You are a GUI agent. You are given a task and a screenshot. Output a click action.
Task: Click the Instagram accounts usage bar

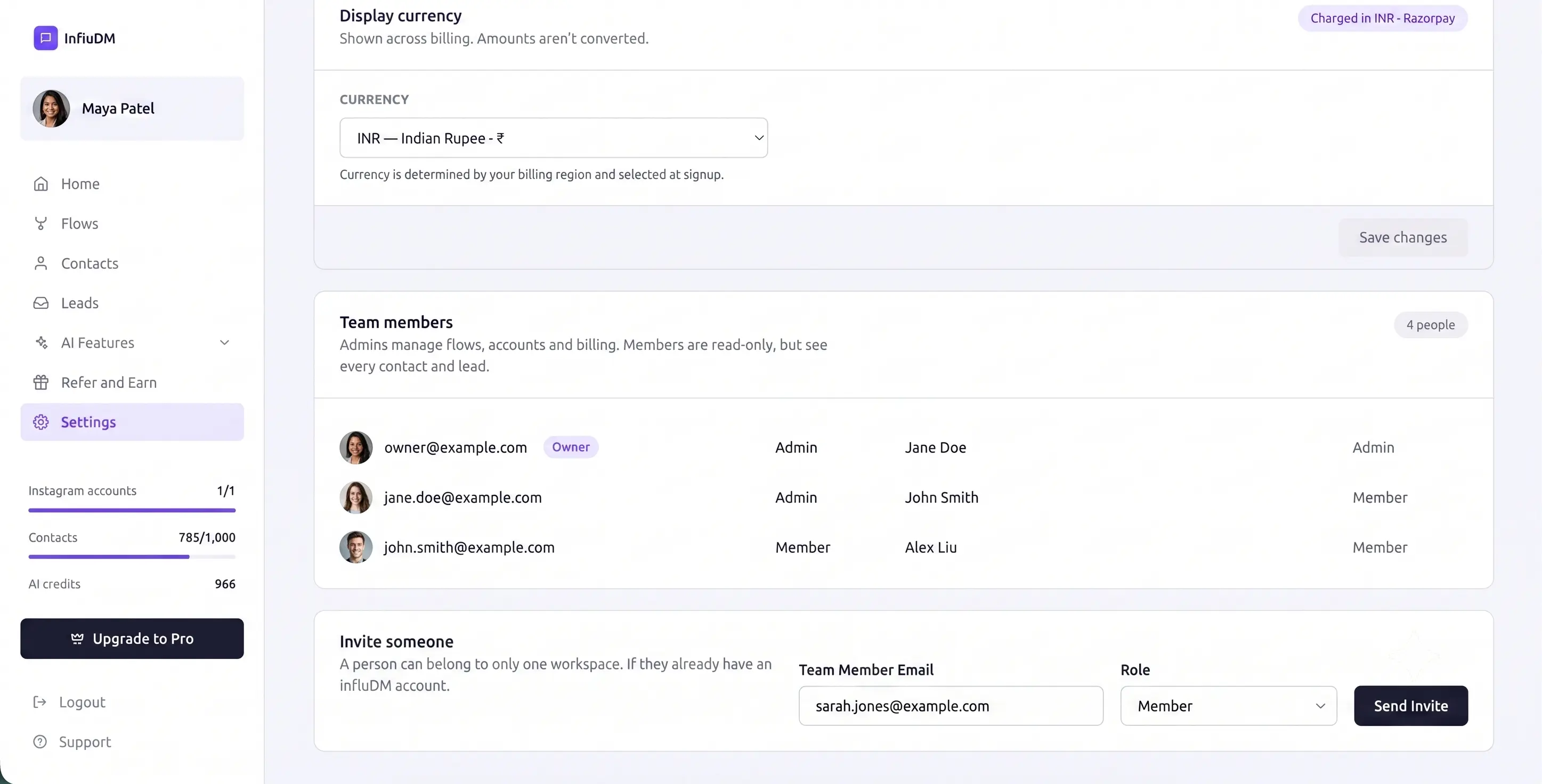point(132,510)
